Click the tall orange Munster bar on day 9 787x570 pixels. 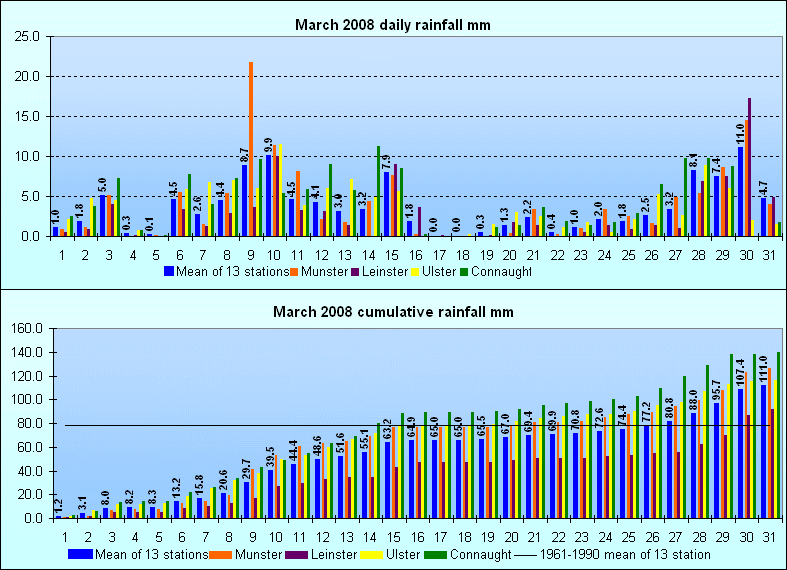(251, 149)
